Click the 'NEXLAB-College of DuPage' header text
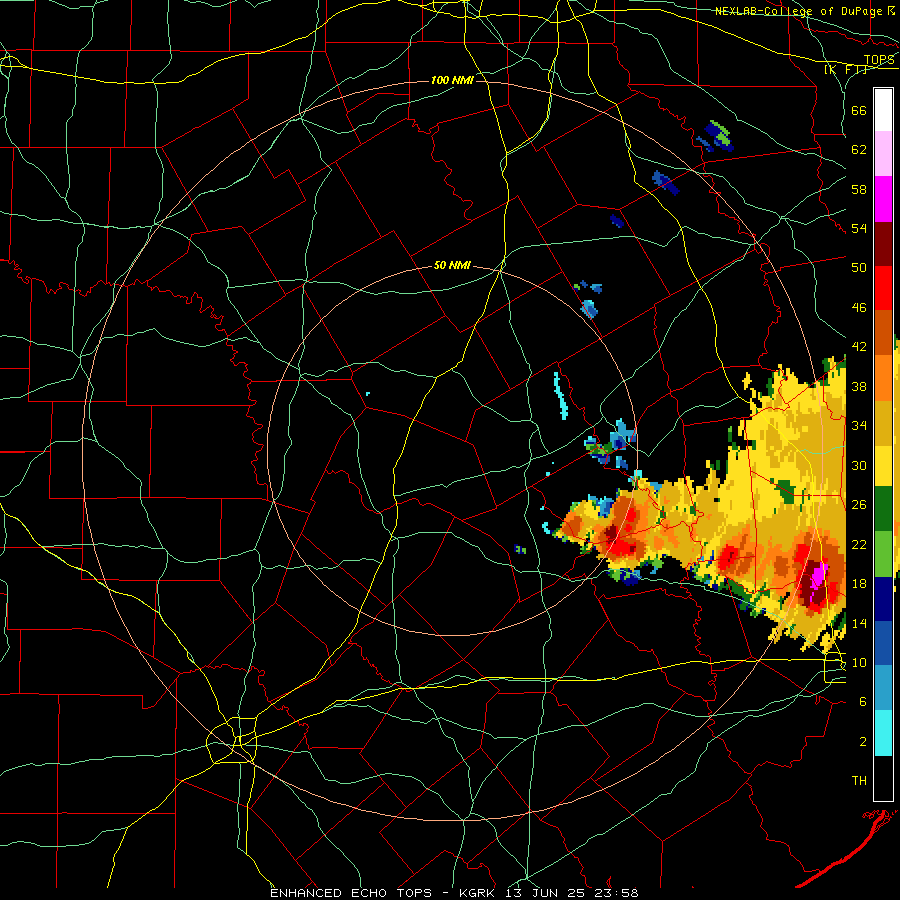The image size is (900, 900). (x=798, y=11)
